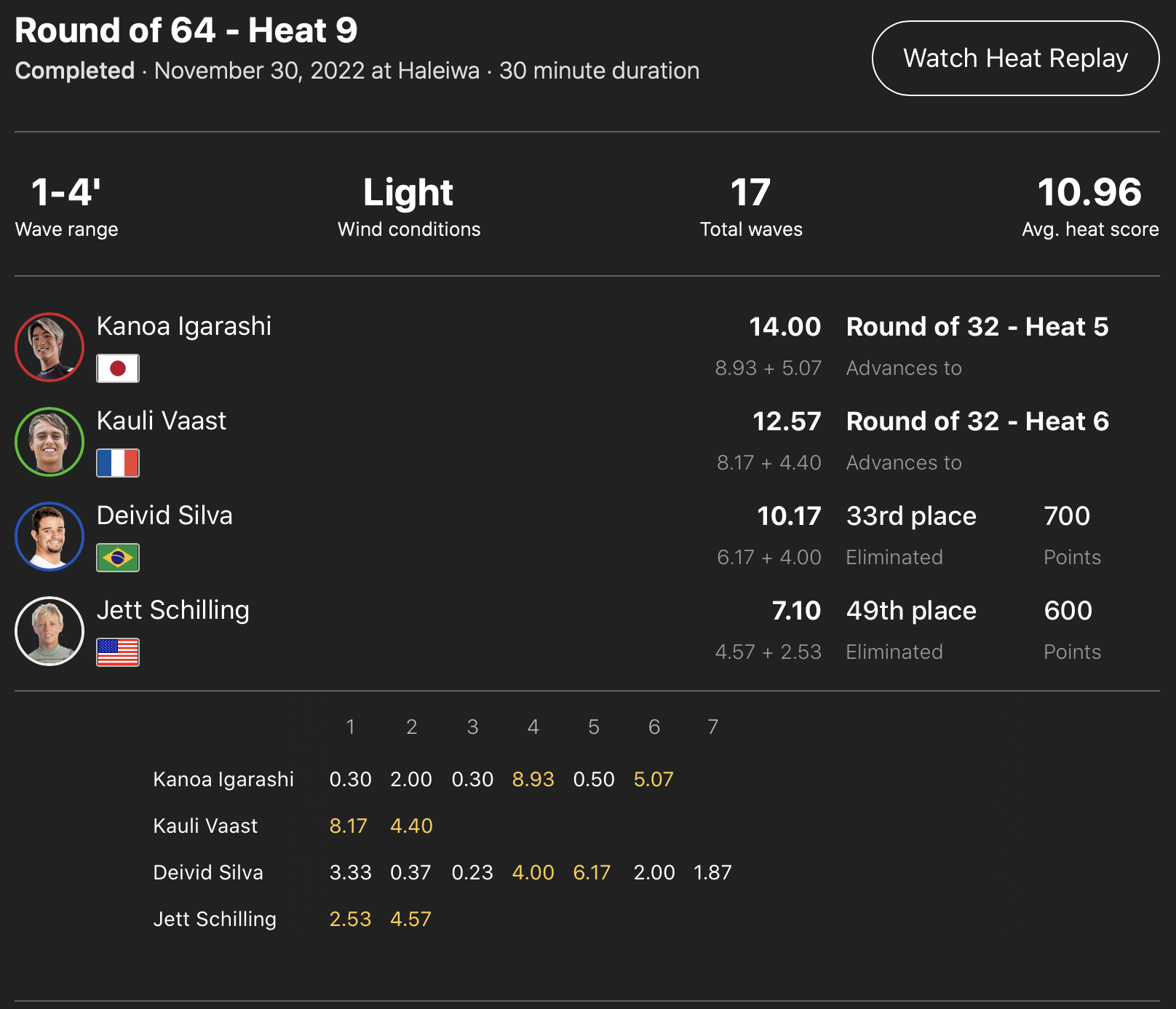Click Kanoa Igarashi's 14.00 heat total
Viewport: 1176px width, 1009px height.
pos(784,327)
